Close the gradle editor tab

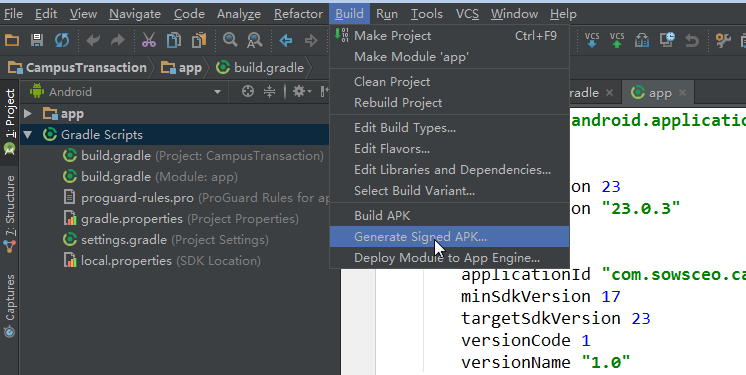[x=609, y=93]
